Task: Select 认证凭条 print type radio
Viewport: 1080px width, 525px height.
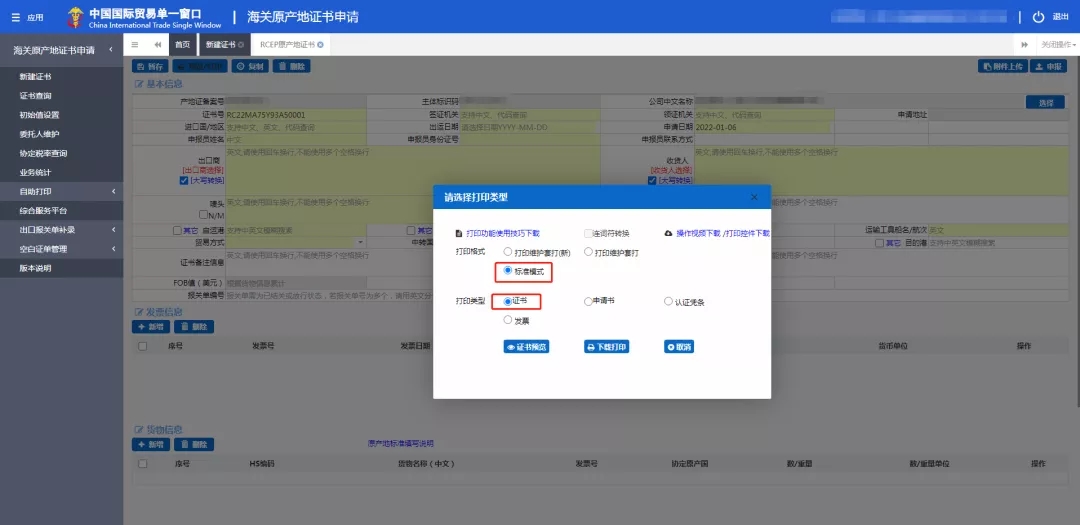Action: pos(669,301)
